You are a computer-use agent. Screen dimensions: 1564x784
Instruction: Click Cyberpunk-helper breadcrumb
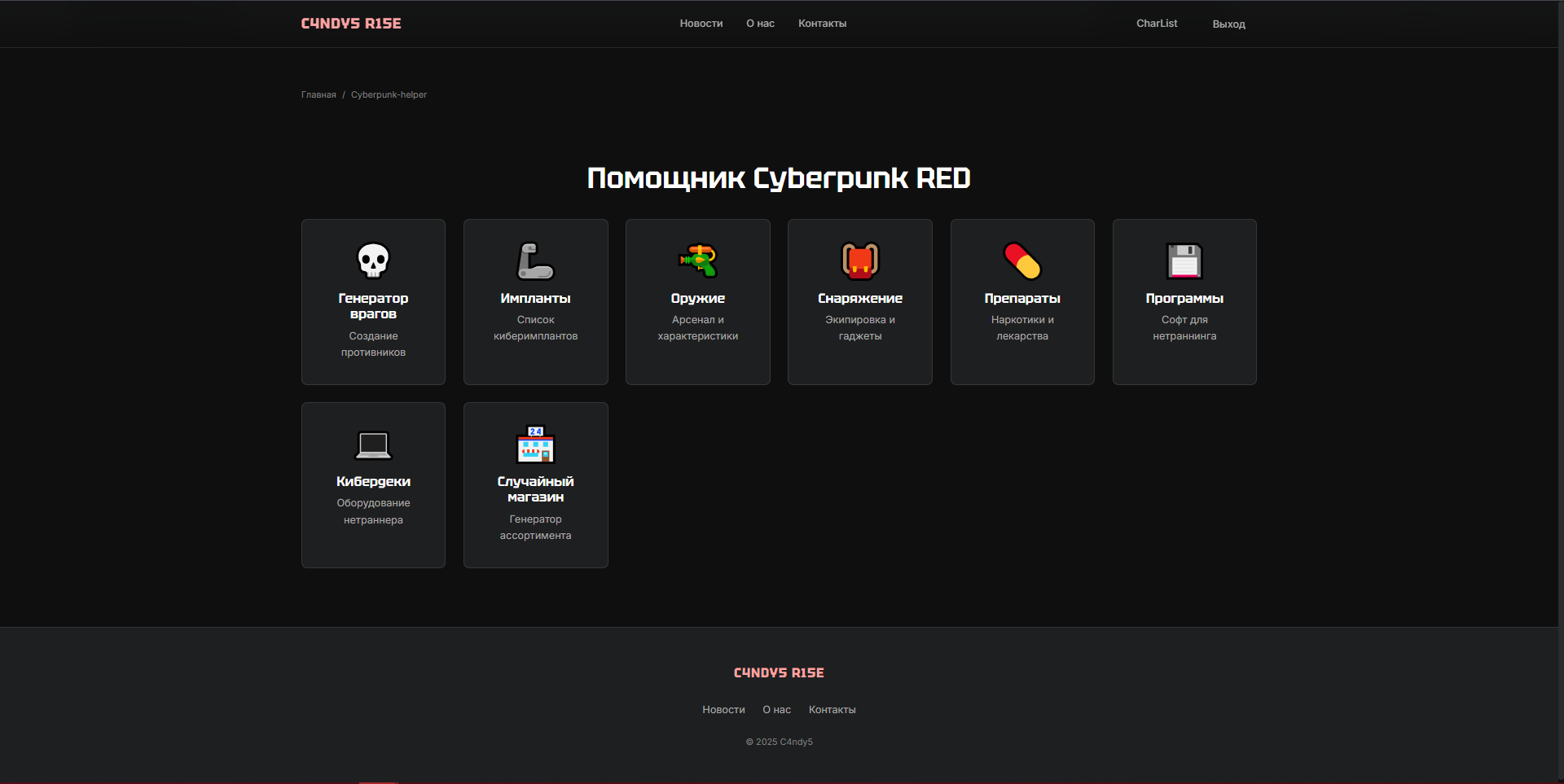[x=389, y=94]
